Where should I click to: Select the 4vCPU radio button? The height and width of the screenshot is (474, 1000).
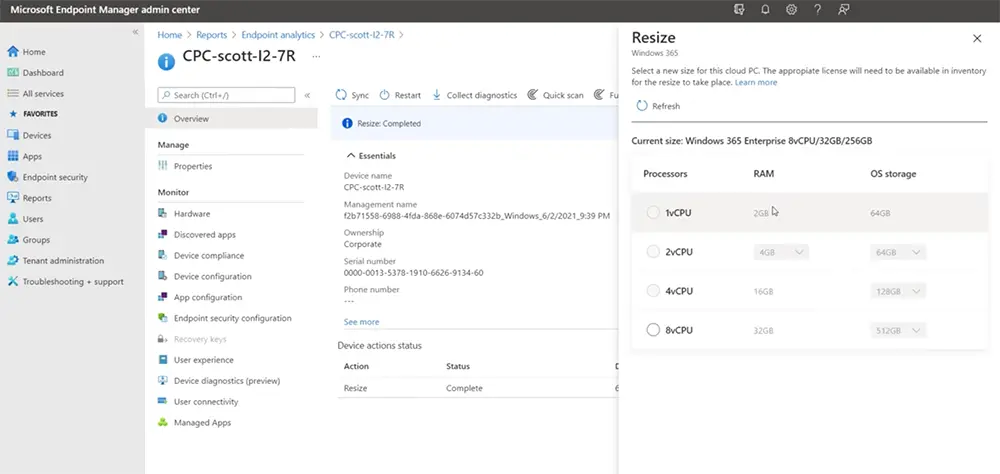pos(652,291)
